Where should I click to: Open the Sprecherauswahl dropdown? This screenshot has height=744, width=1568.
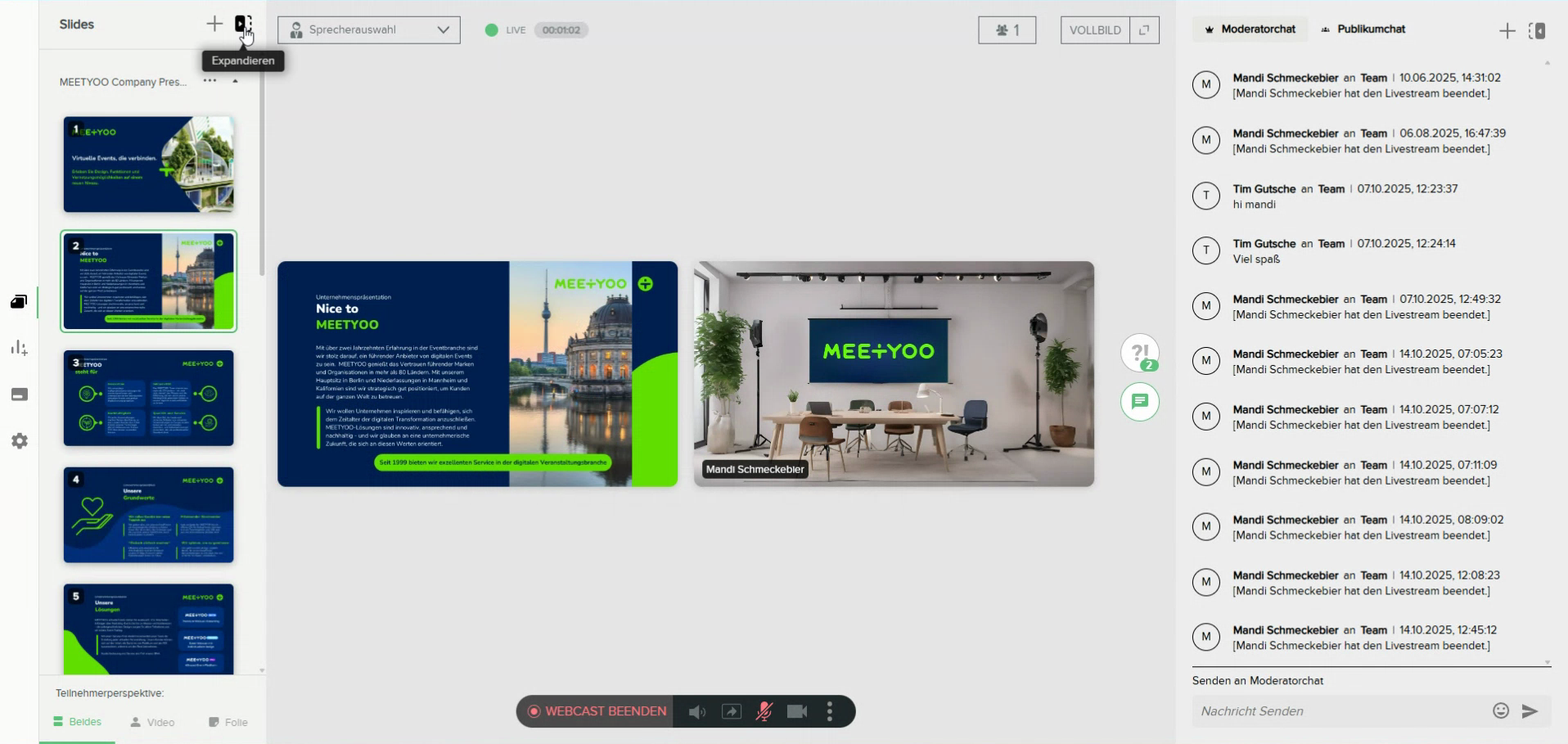pos(369,30)
